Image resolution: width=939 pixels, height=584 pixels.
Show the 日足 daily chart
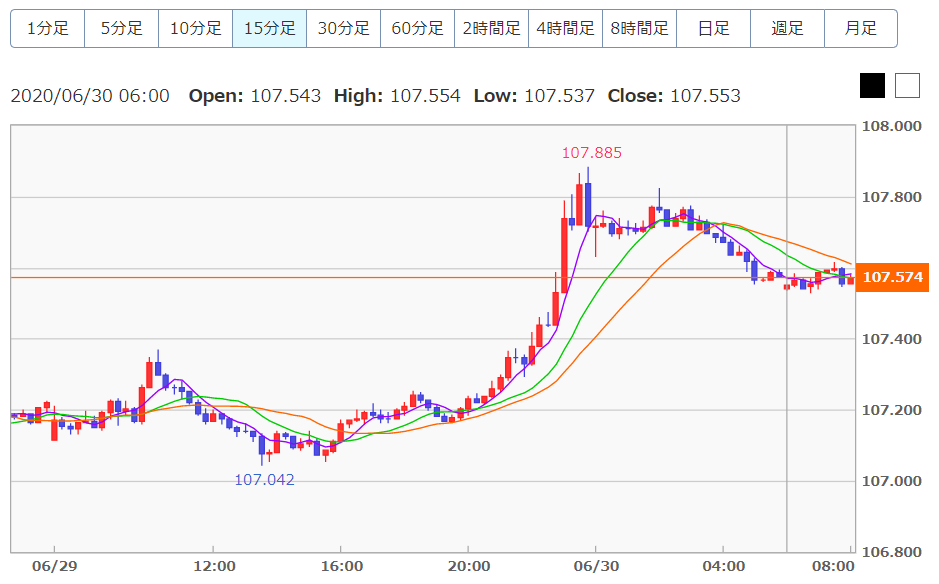713,28
